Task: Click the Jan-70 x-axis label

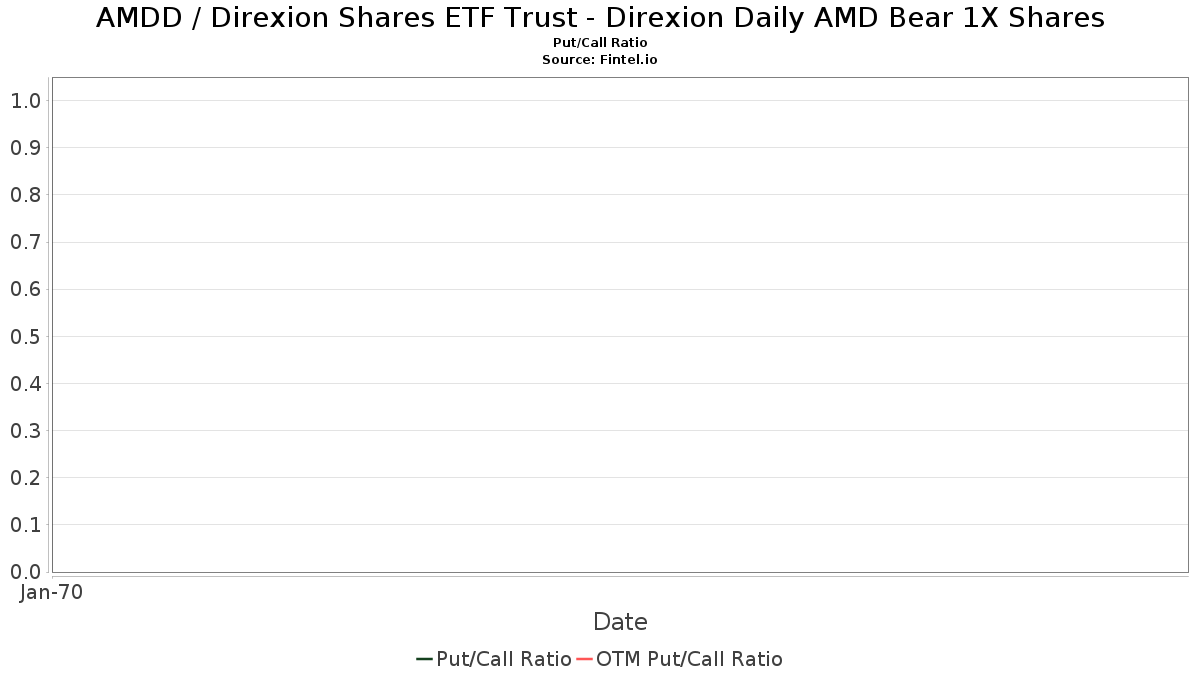Action: click(x=51, y=592)
